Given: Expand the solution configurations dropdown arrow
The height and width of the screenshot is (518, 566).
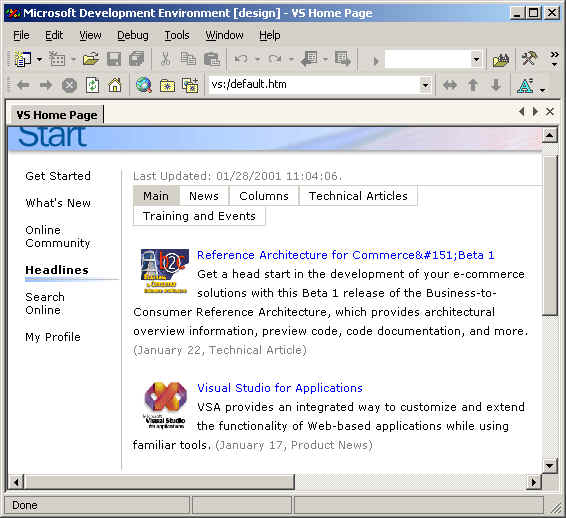Looking at the screenshot, I should [476, 59].
